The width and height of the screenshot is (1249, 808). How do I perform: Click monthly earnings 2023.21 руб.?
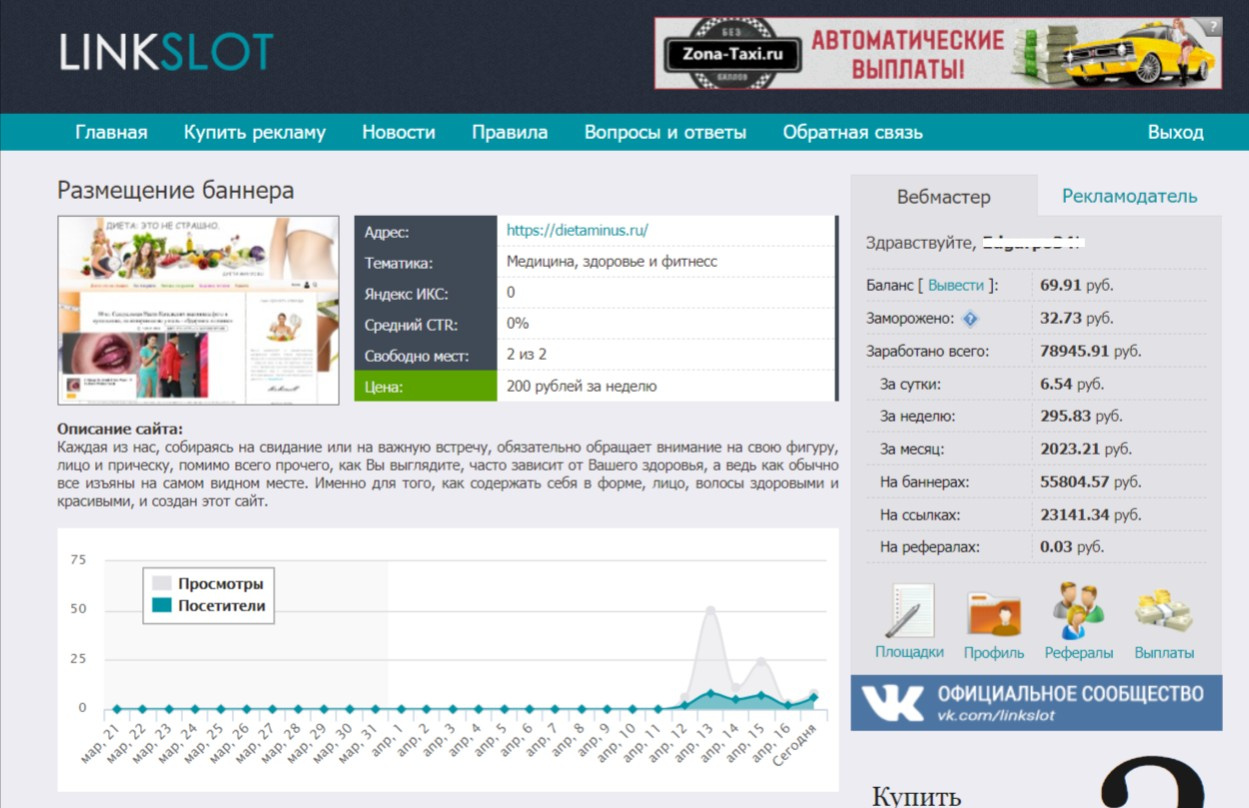(1086, 449)
